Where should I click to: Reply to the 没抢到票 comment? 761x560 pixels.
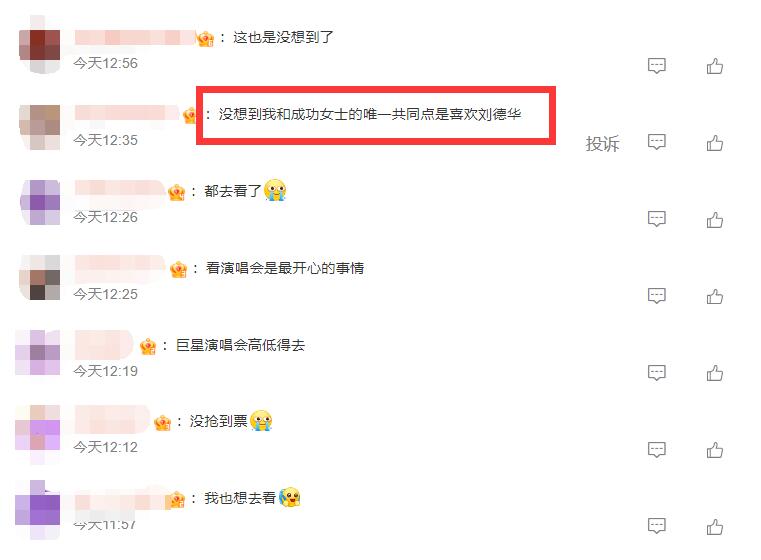(657, 449)
